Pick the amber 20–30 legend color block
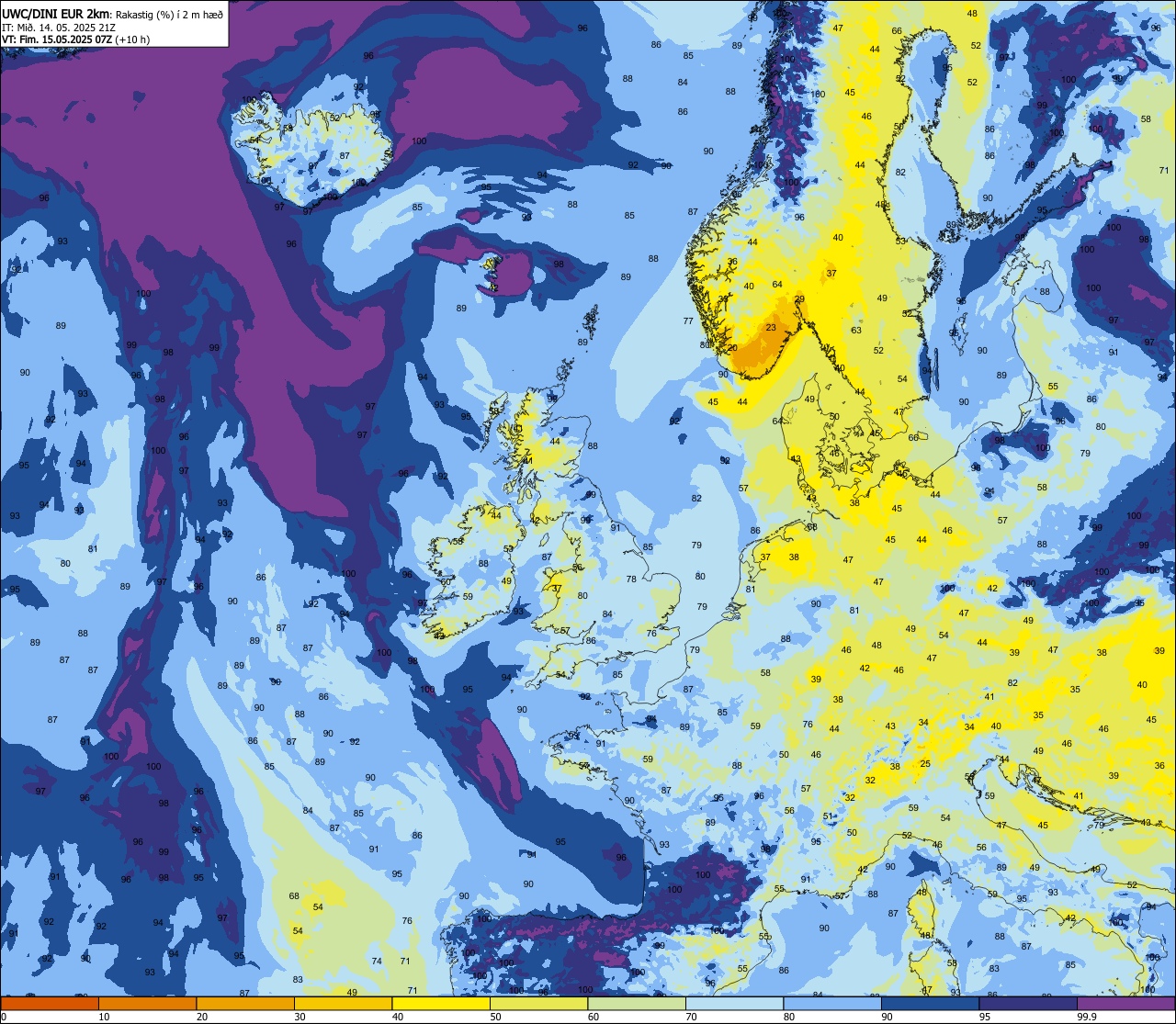The image size is (1176, 1024). (x=245, y=1003)
